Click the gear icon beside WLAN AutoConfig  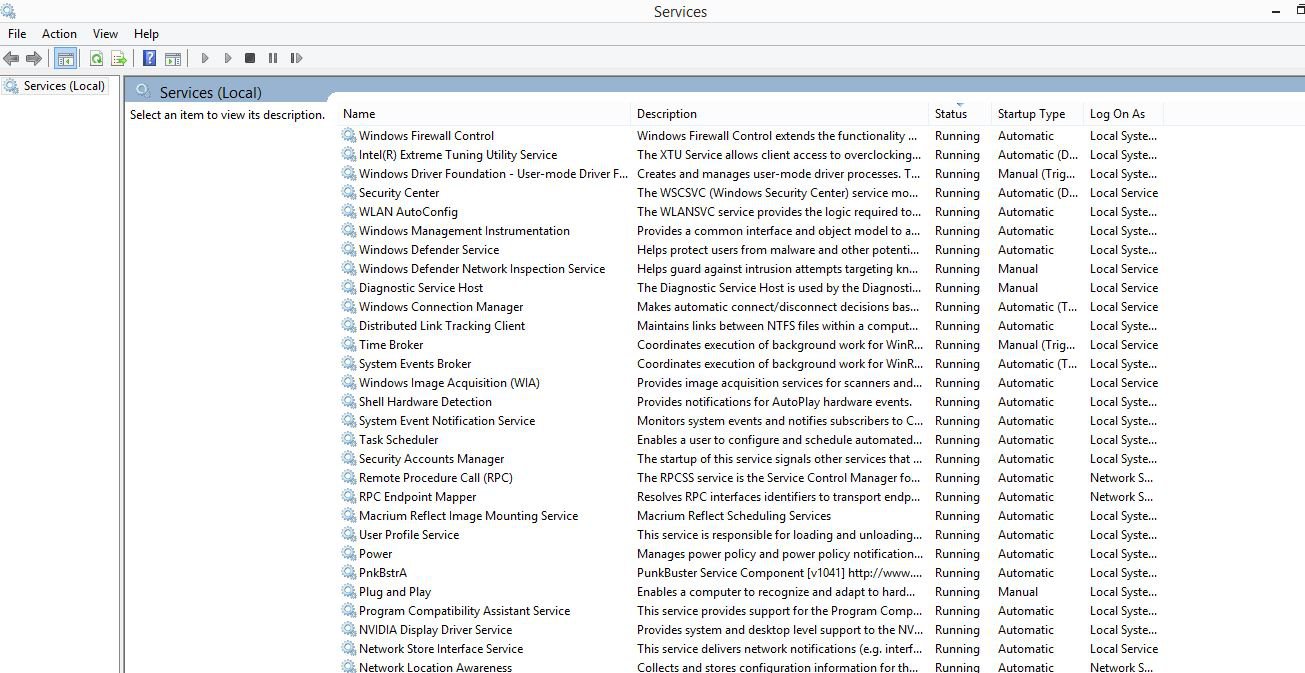coord(349,212)
